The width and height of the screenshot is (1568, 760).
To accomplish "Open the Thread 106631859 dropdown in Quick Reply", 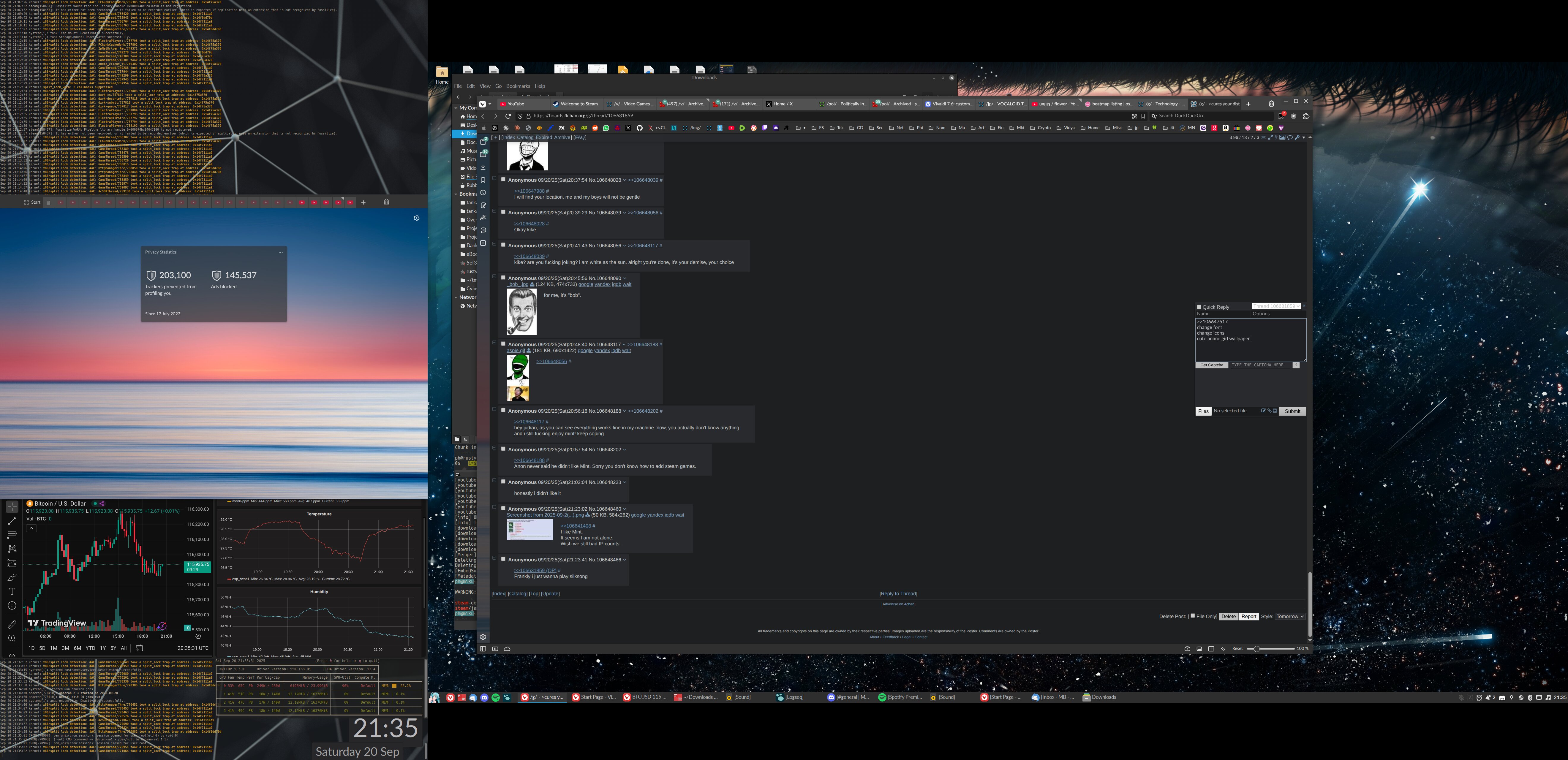I will (x=1276, y=306).
